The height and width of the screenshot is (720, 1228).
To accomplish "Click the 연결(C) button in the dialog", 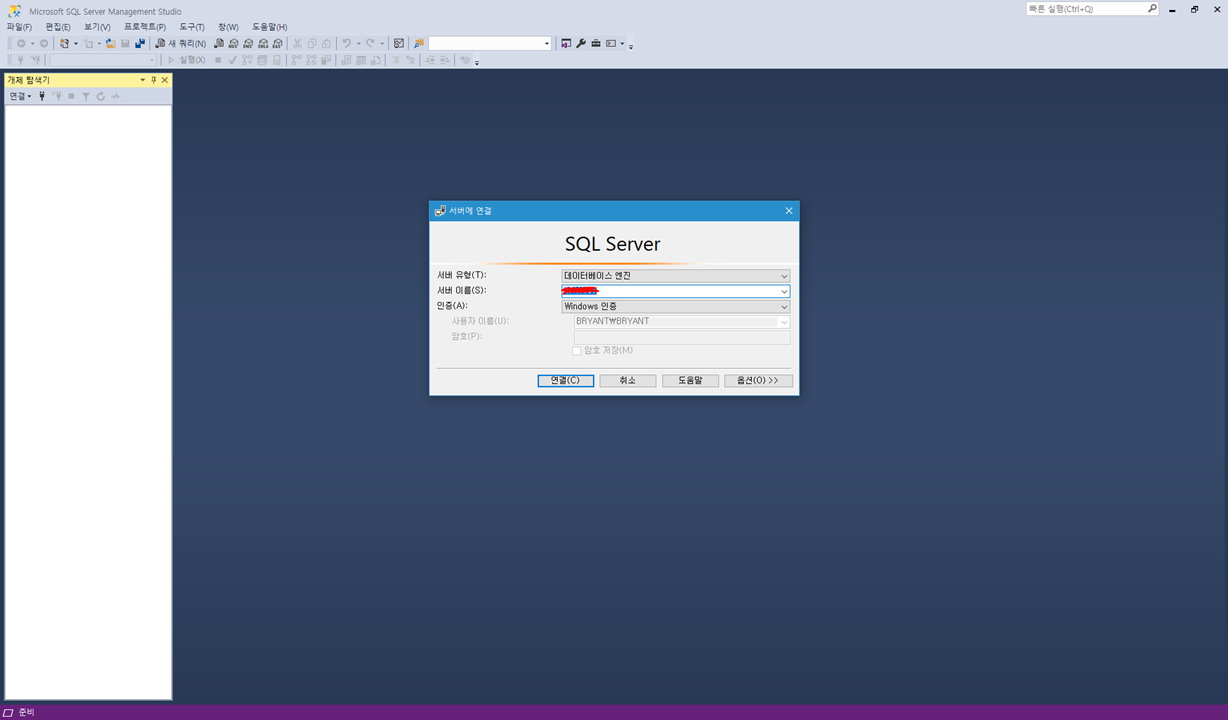I will pos(565,381).
